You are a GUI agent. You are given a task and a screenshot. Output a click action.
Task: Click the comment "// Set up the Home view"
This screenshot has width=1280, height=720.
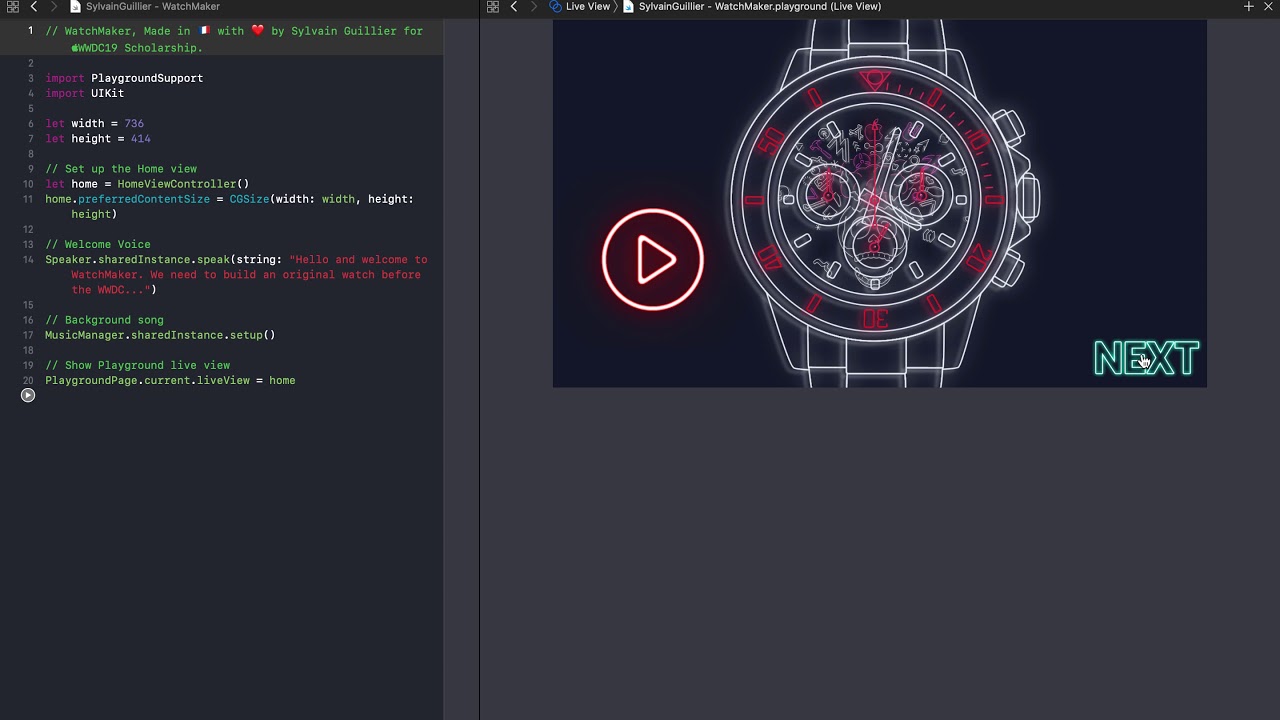tap(121, 169)
